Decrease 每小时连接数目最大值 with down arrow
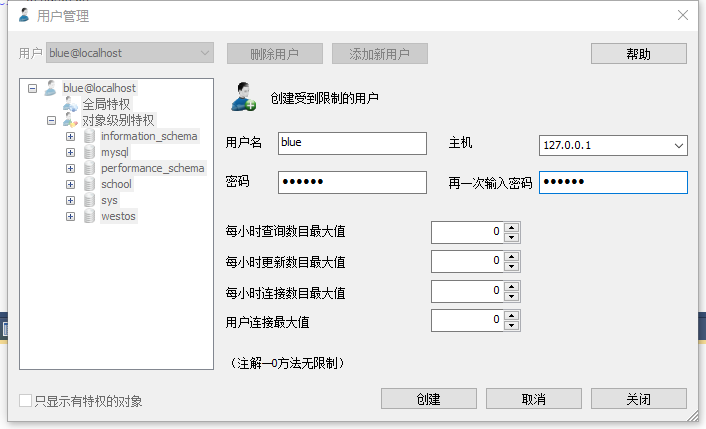This screenshot has height=429, width=706. (x=511, y=296)
